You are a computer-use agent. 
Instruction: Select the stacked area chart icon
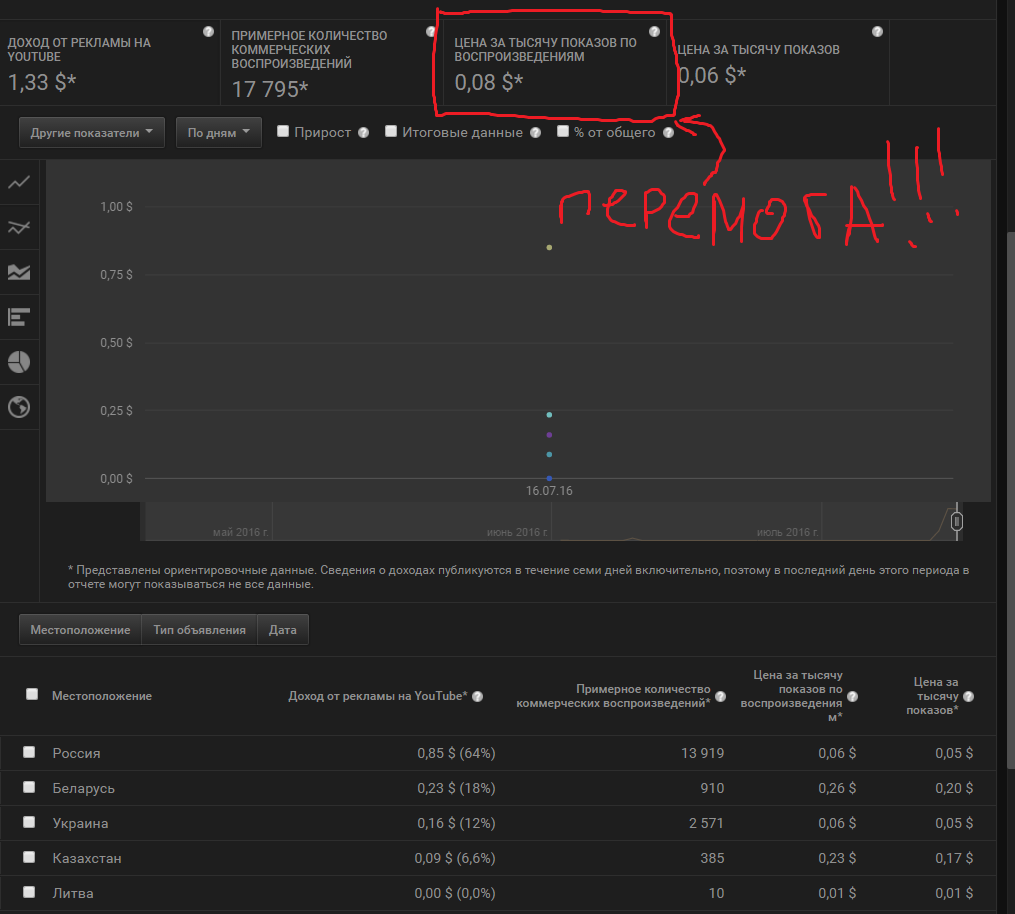(x=19, y=273)
